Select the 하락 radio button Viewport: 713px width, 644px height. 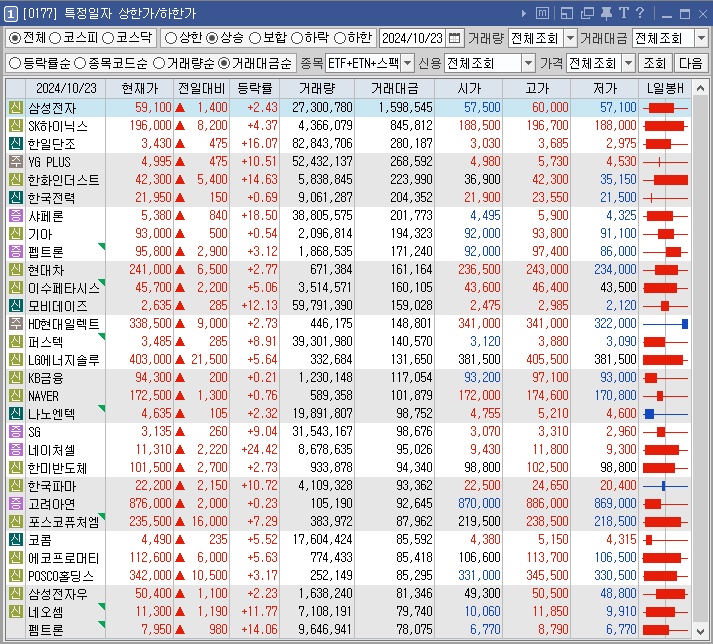click(x=296, y=38)
